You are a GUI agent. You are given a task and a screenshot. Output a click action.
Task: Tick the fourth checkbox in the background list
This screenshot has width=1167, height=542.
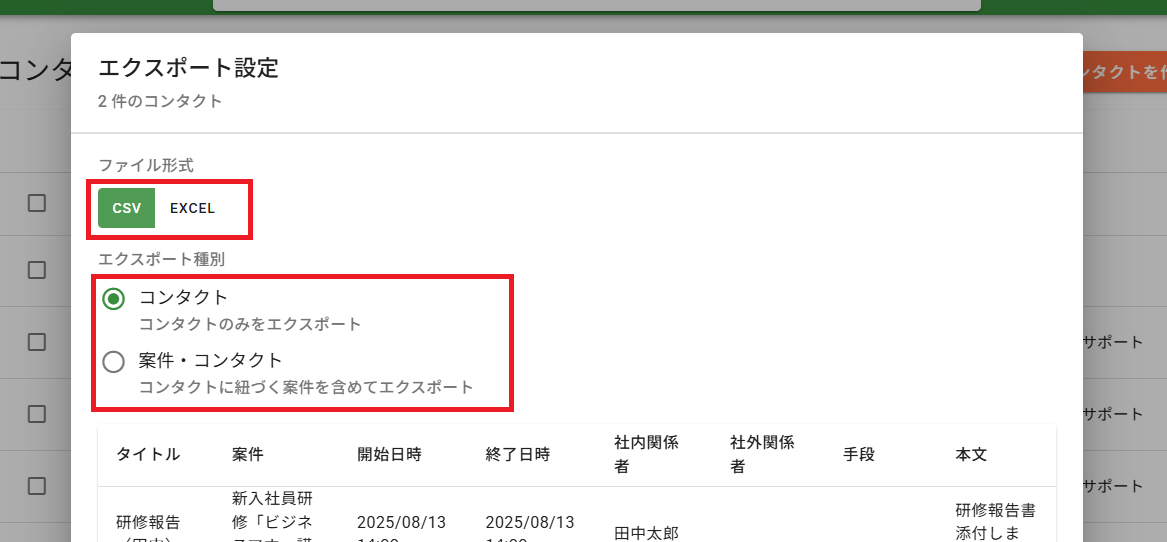(37, 414)
